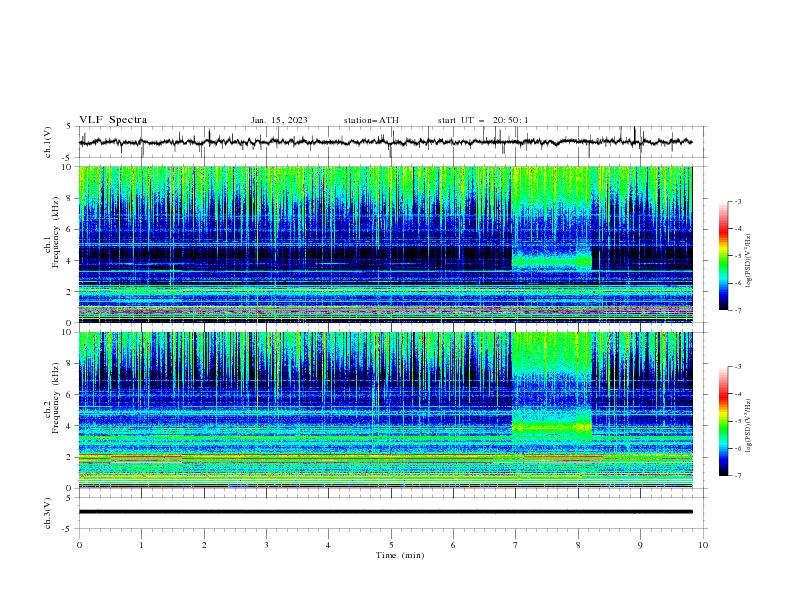The width and height of the screenshot is (792, 612).
Task: Click the "-7" value on ch.2 color bar
Action: (737, 475)
